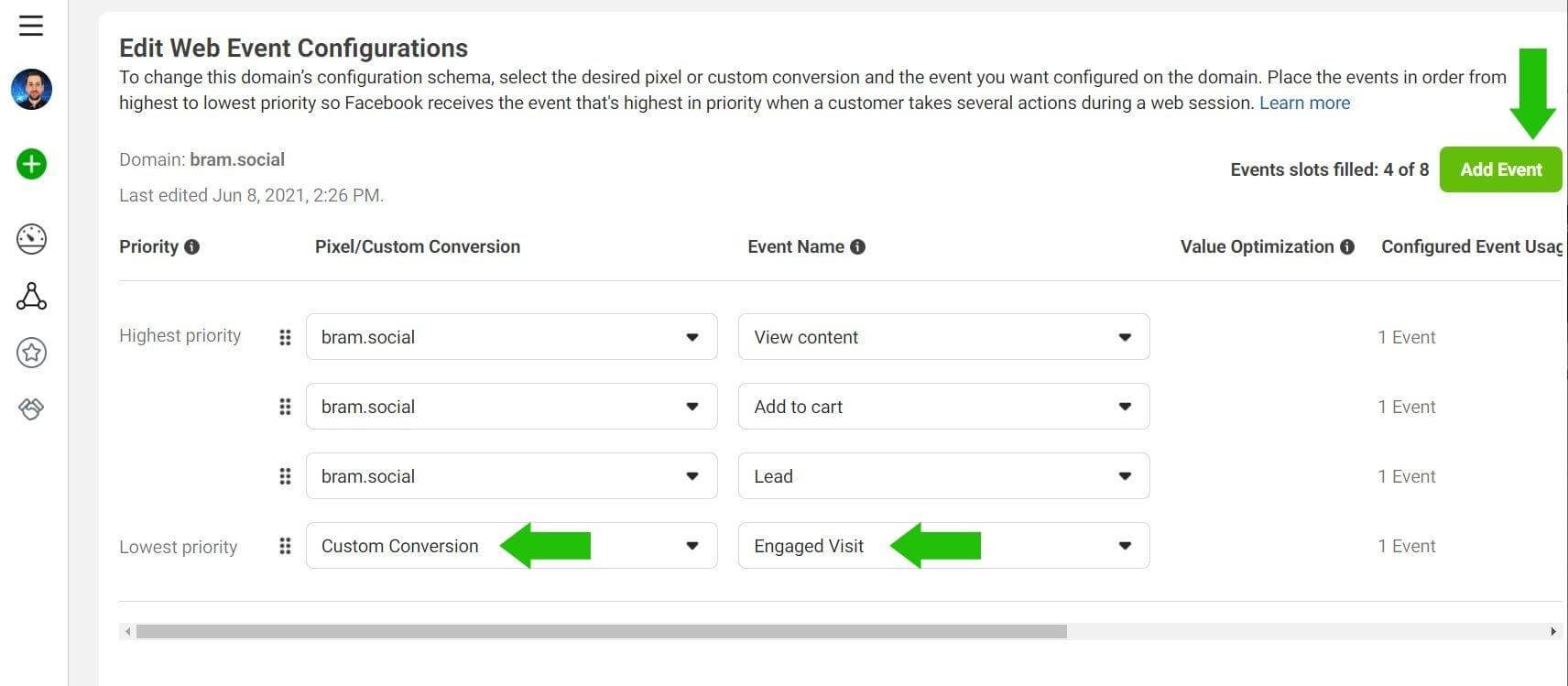1568x686 pixels.
Task: Click the horizontal scrollbar thumb
Action: coord(601,631)
